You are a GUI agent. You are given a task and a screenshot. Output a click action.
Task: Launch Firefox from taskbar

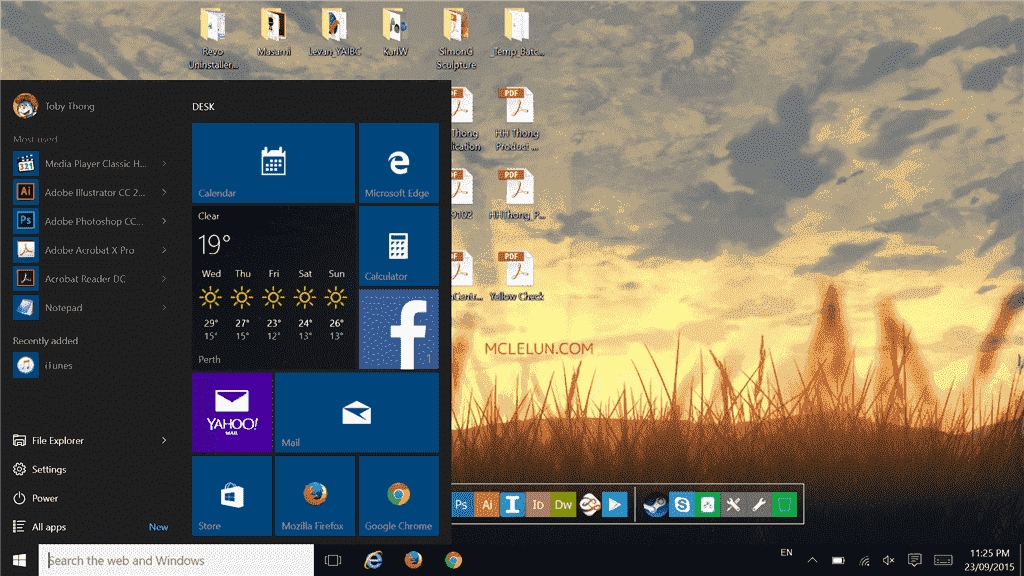pos(413,560)
